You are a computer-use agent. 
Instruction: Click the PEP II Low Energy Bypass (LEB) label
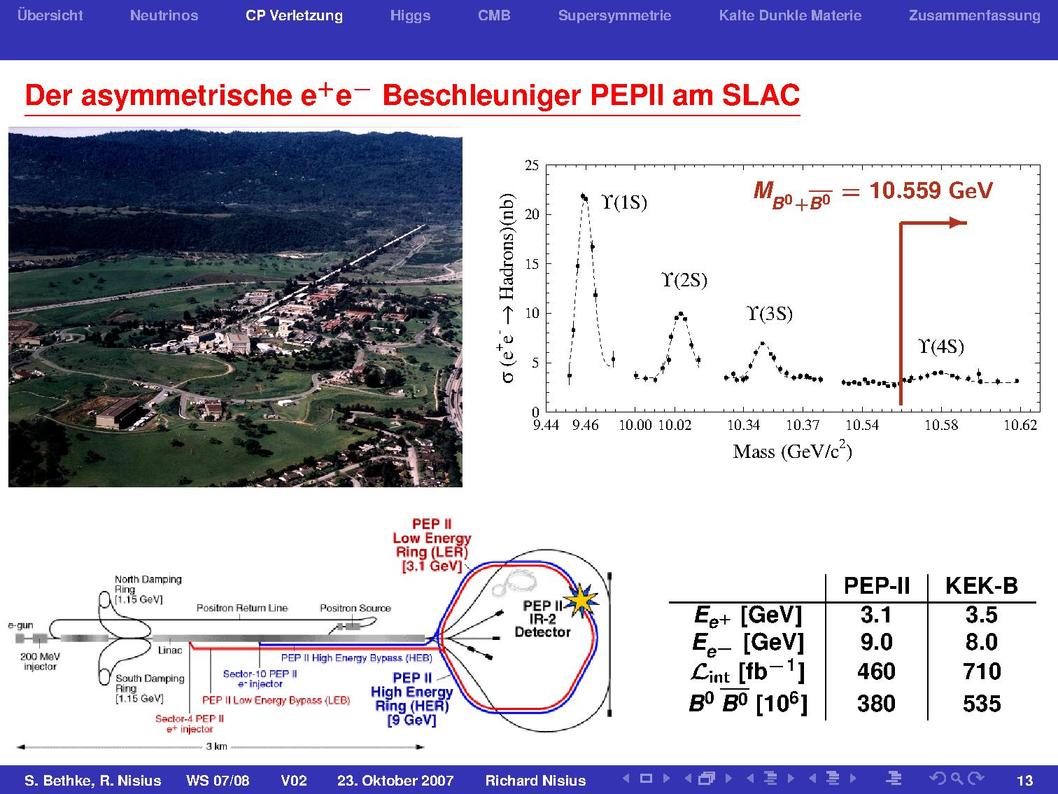276,700
